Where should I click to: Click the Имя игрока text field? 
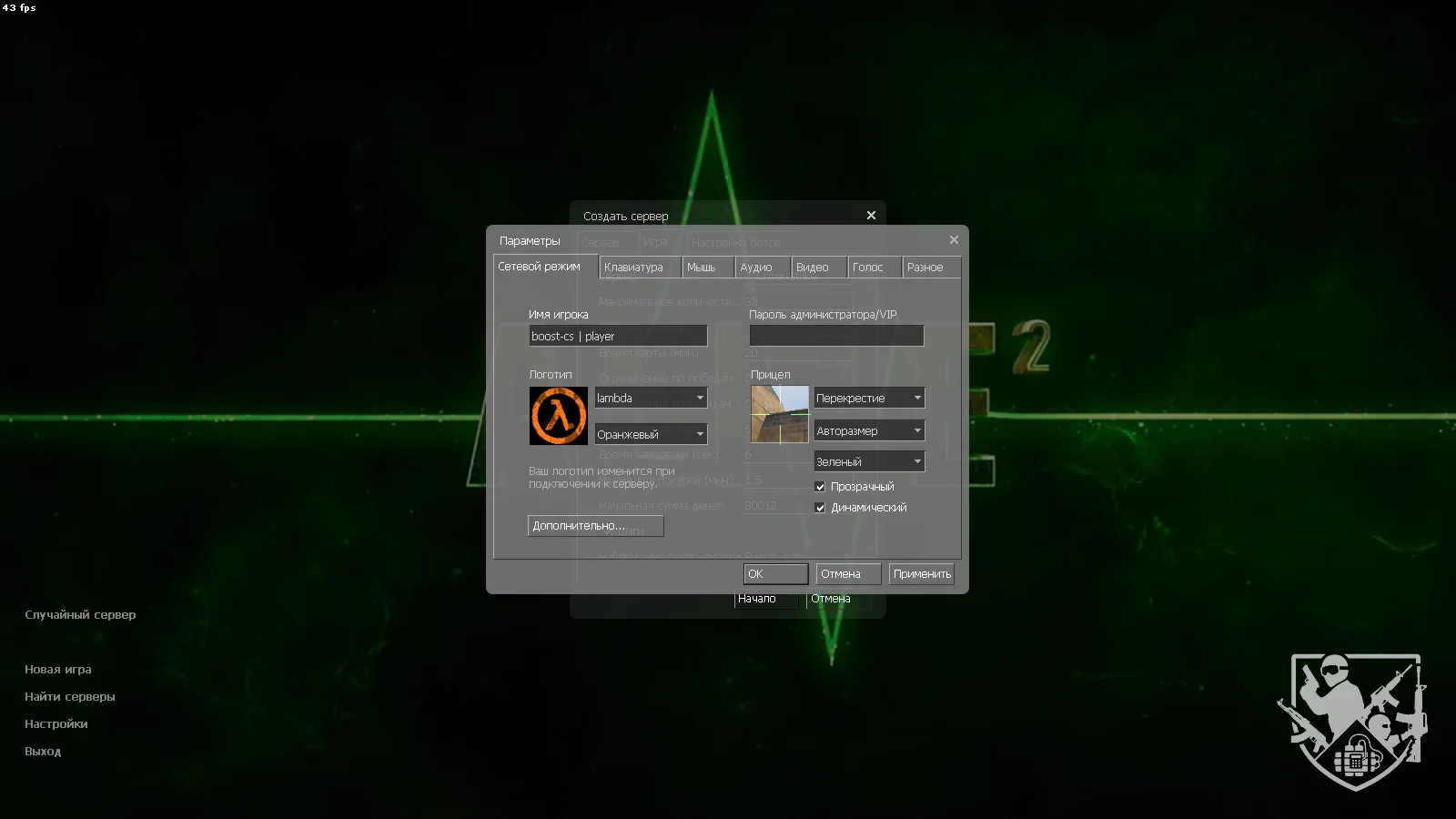click(x=618, y=337)
